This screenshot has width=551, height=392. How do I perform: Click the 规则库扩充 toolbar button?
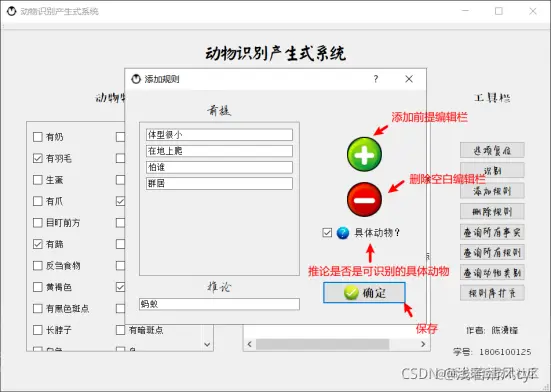[x=492, y=293]
